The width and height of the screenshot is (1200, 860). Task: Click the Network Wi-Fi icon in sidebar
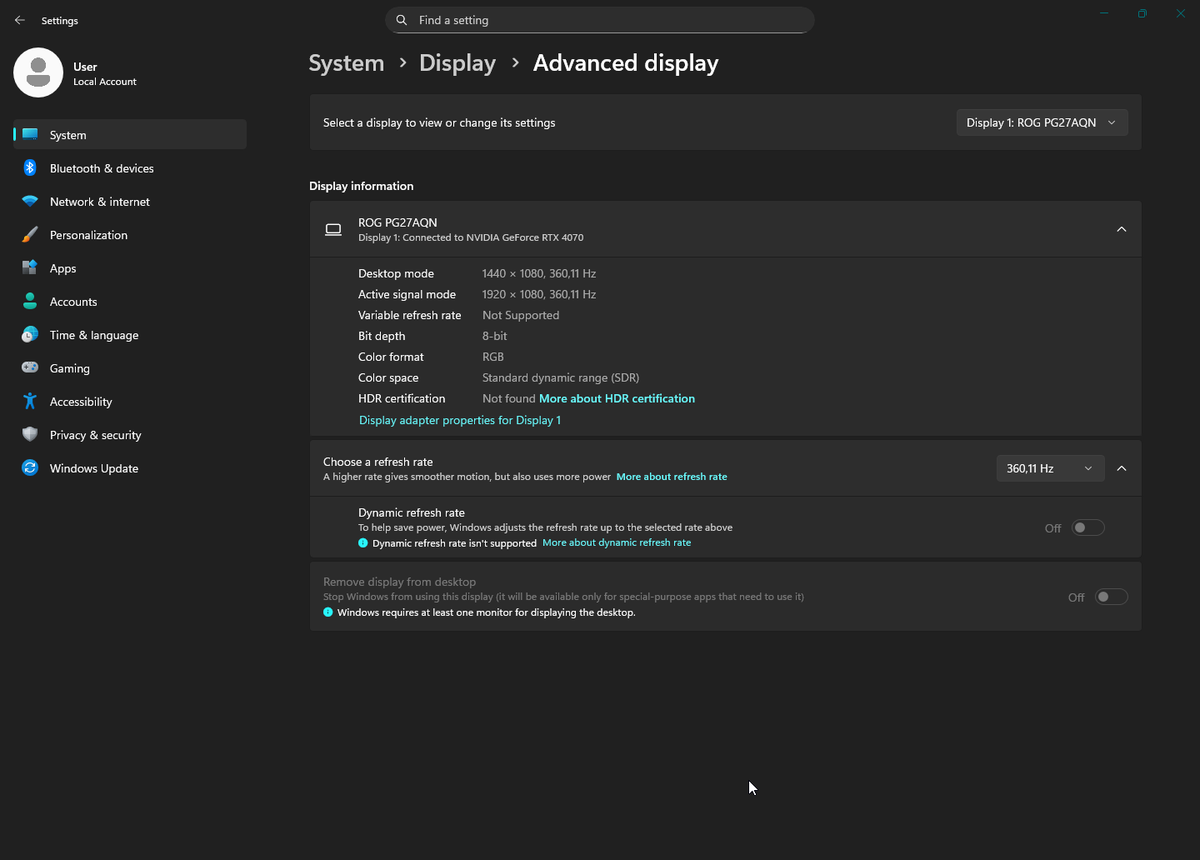click(x=30, y=201)
